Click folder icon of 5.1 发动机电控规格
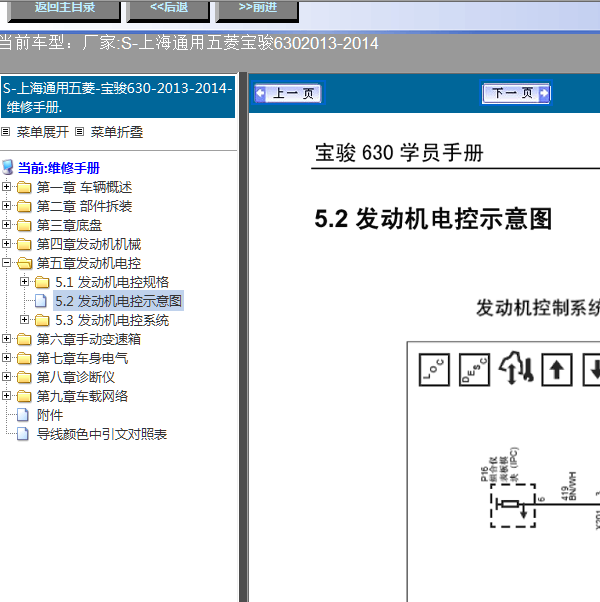 coord(42,282)
